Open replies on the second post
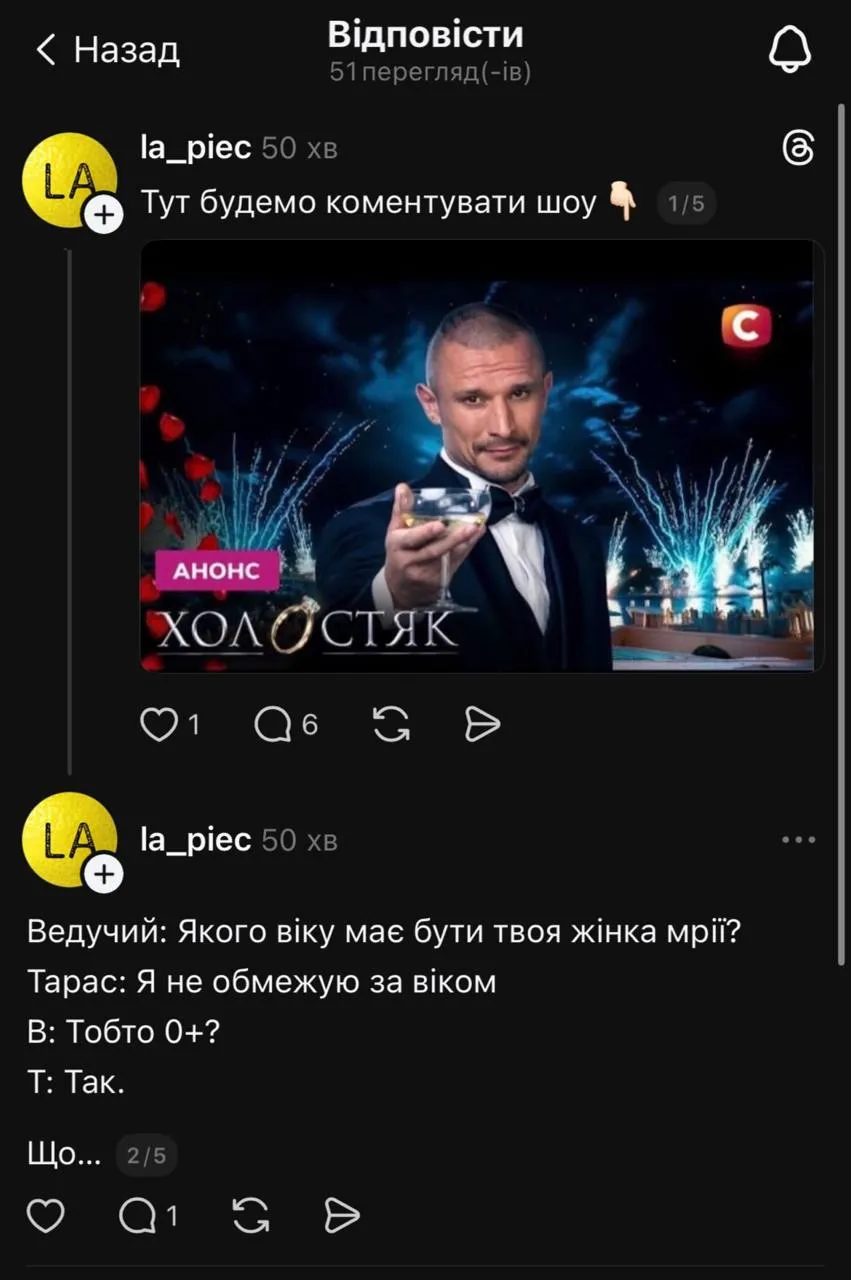Screen dimensions: 851x1280 [x=137, y=1215]
